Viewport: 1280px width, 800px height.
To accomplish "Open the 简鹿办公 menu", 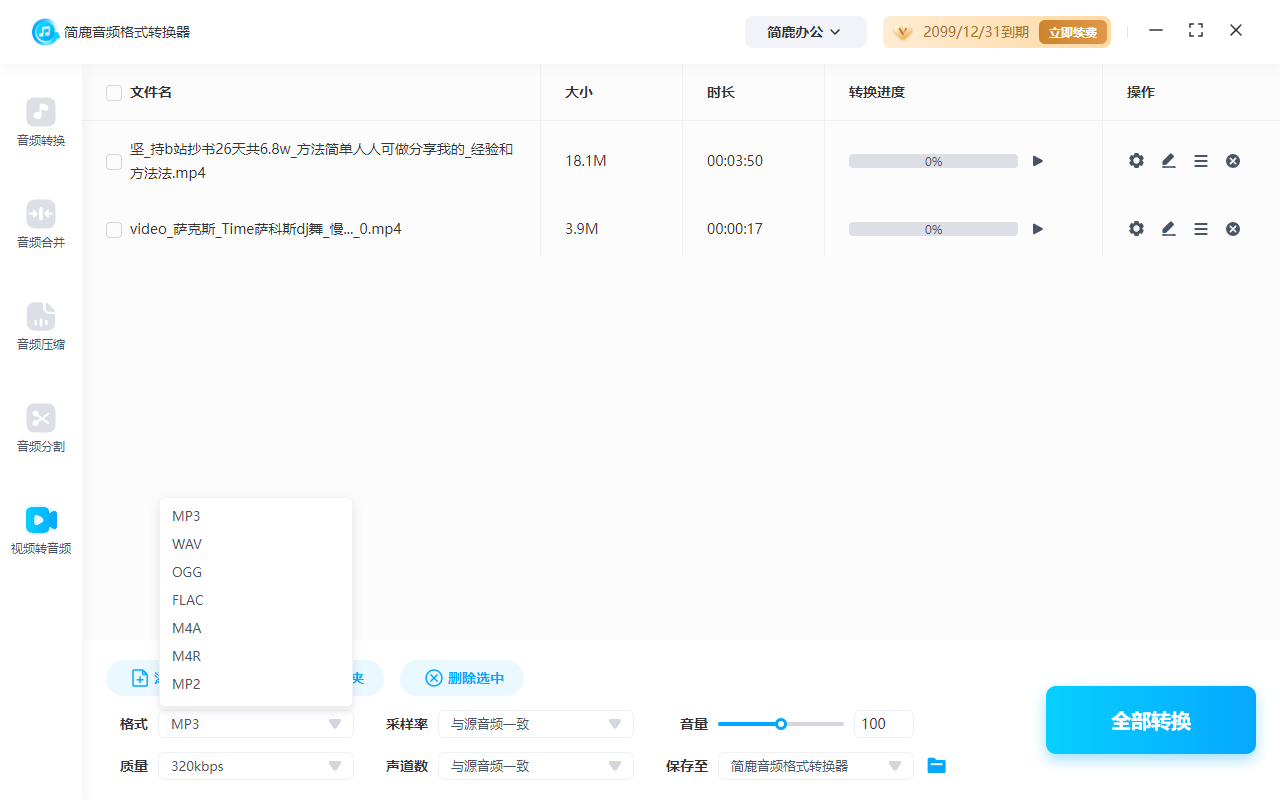I will 805,31.
